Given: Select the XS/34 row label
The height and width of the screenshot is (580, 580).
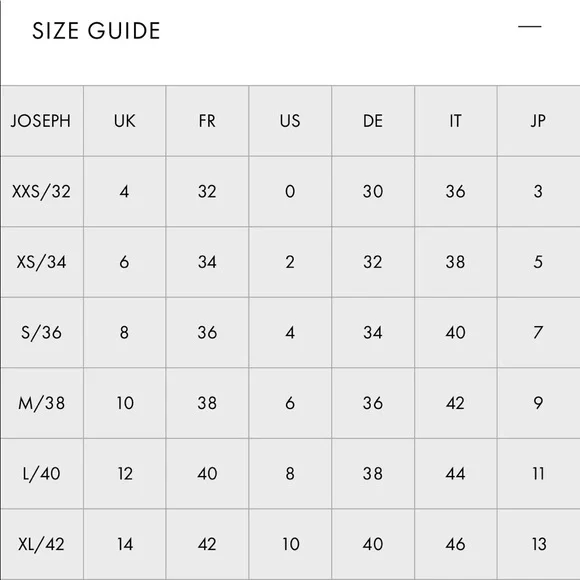Looking at the screenshot, I should (x=41, y=262).
